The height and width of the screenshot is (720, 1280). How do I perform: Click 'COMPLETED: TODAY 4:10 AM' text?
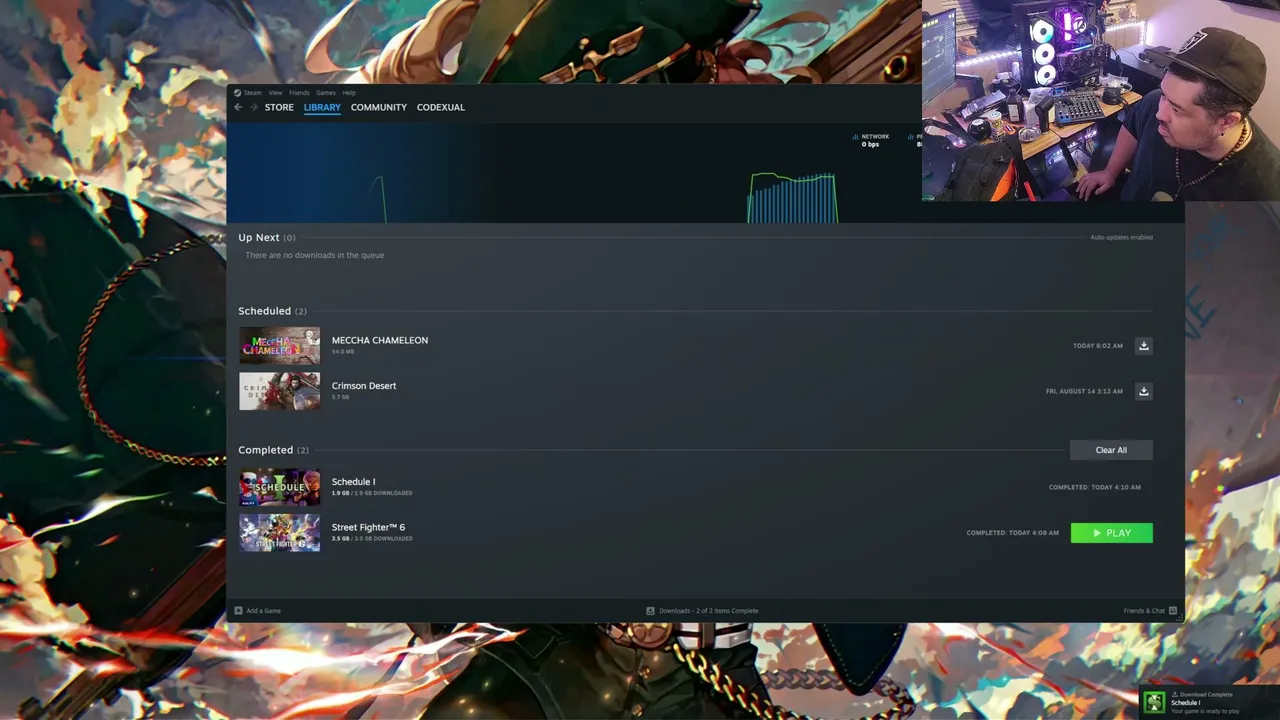(1095, 487)
